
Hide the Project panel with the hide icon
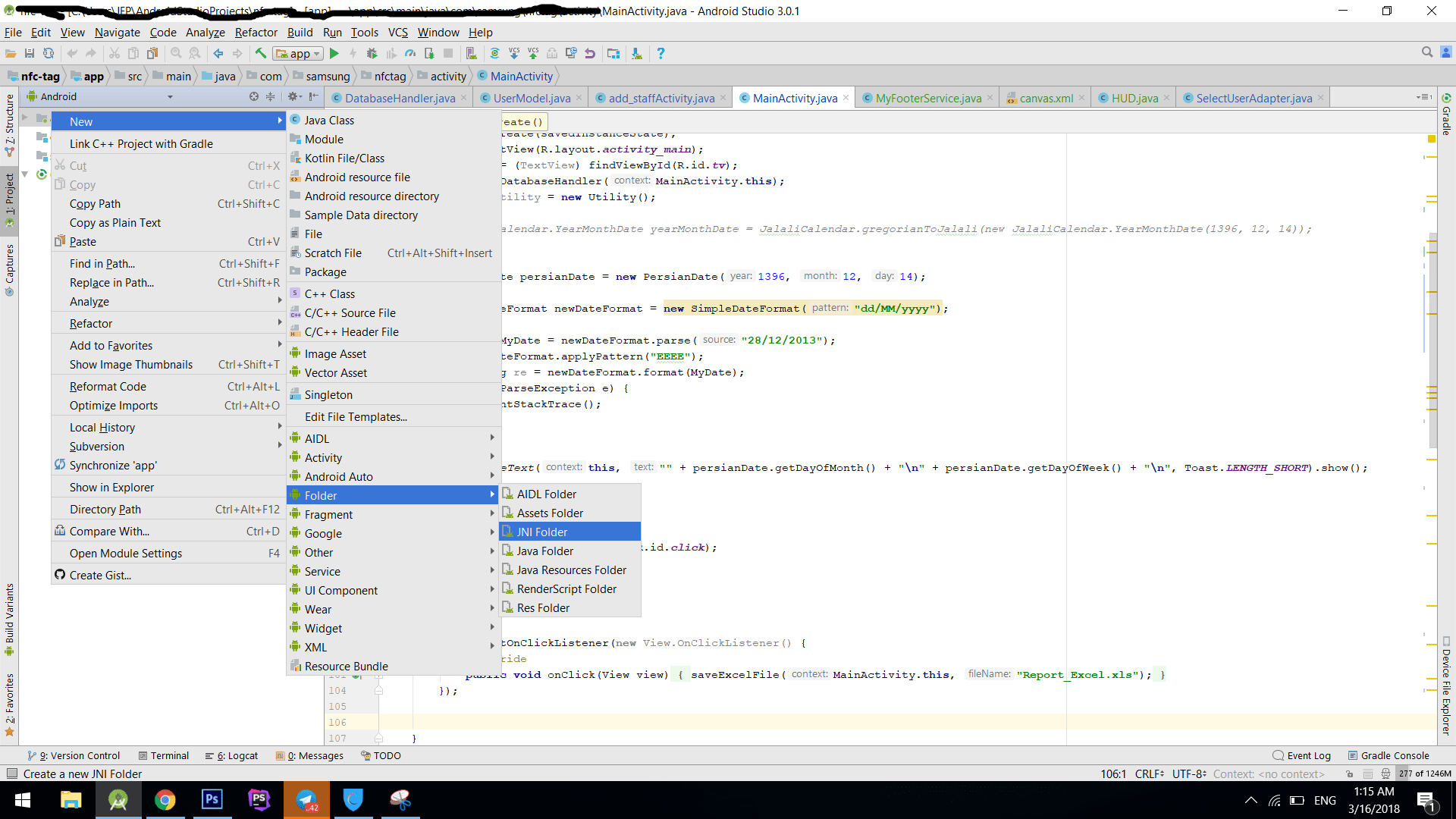tap(313, 97)
